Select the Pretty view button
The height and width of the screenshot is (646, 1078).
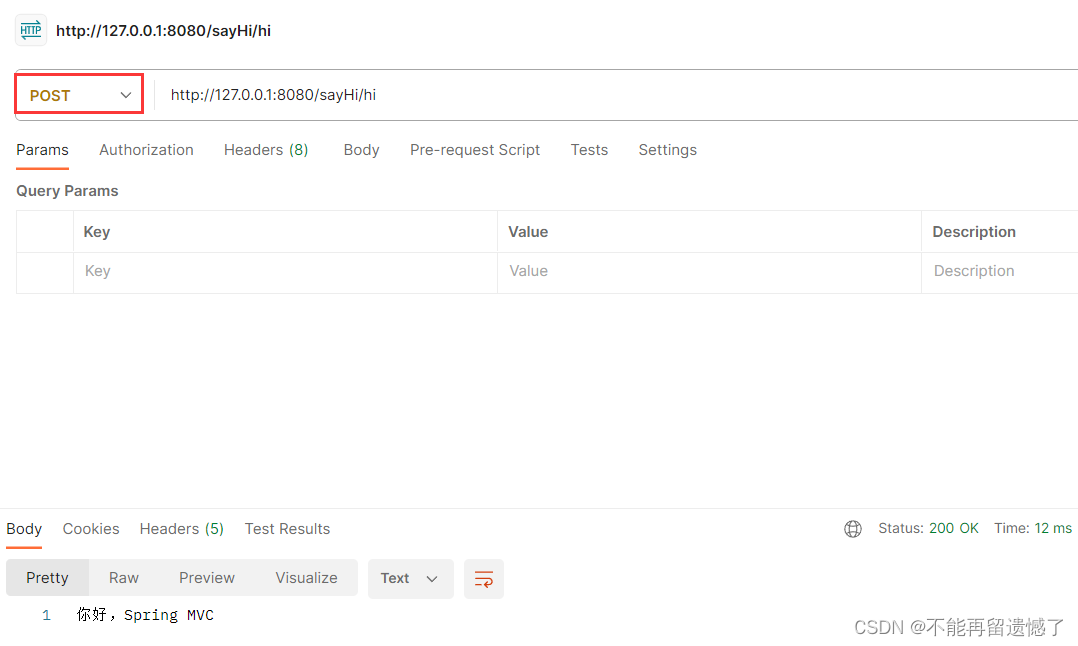47,578
